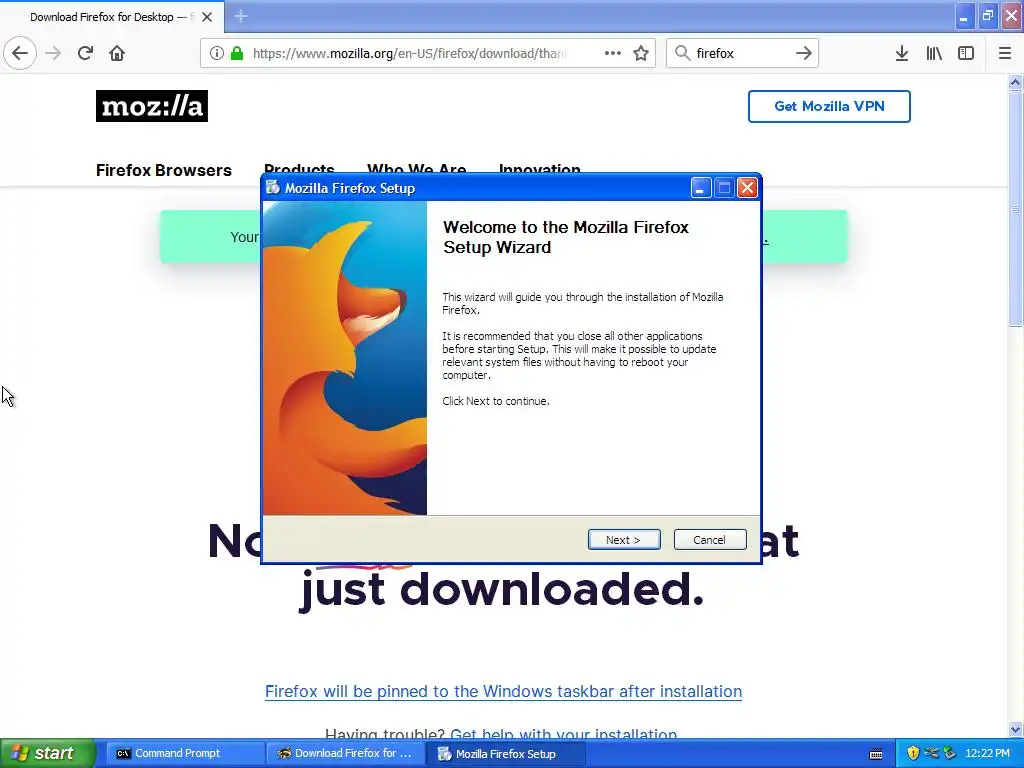The width and height of the screenshot is (1024, 768).
Task: Open the Firefox home page icon
Action: [x=117, y=53]
